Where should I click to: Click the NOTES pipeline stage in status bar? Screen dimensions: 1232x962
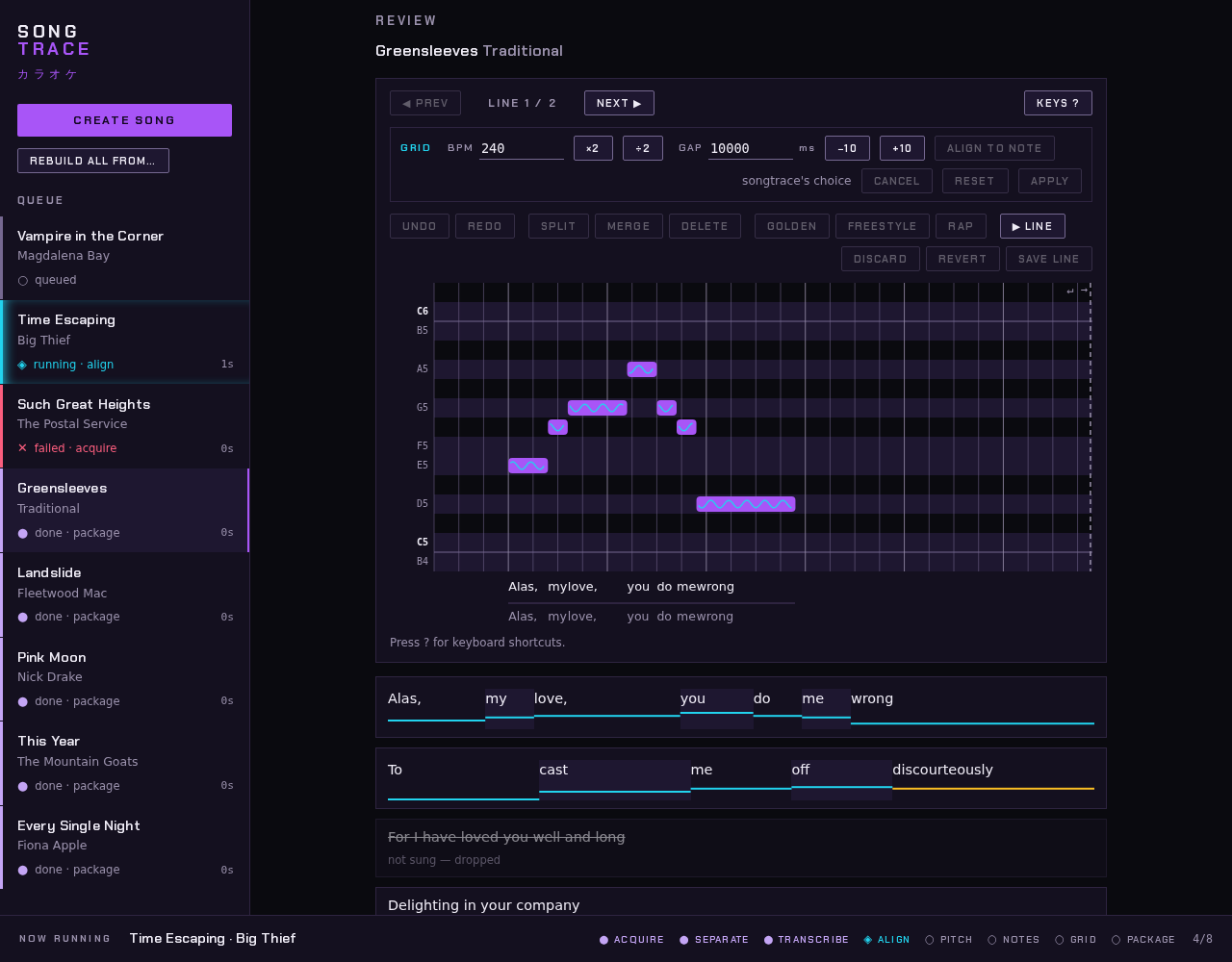click(1014, 940)
